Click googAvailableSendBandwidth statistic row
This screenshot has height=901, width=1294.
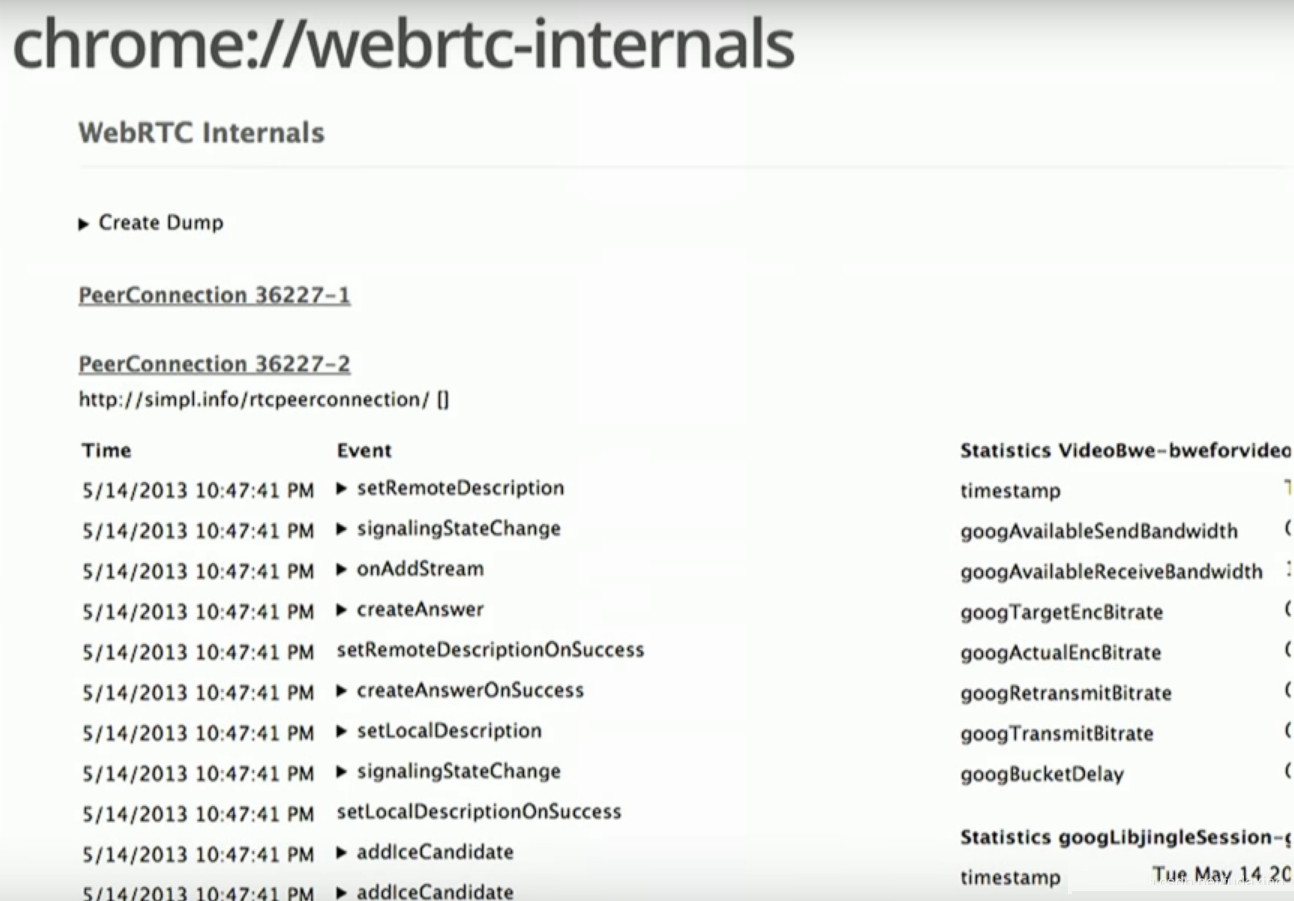coord(1098,532)
